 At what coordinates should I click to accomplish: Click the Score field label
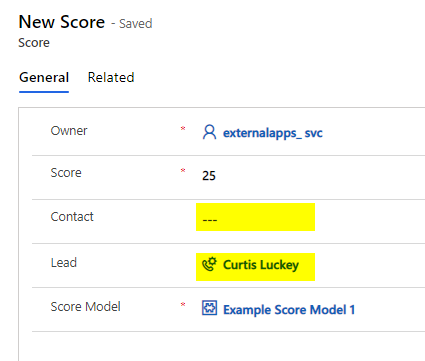tap(66, 173)
